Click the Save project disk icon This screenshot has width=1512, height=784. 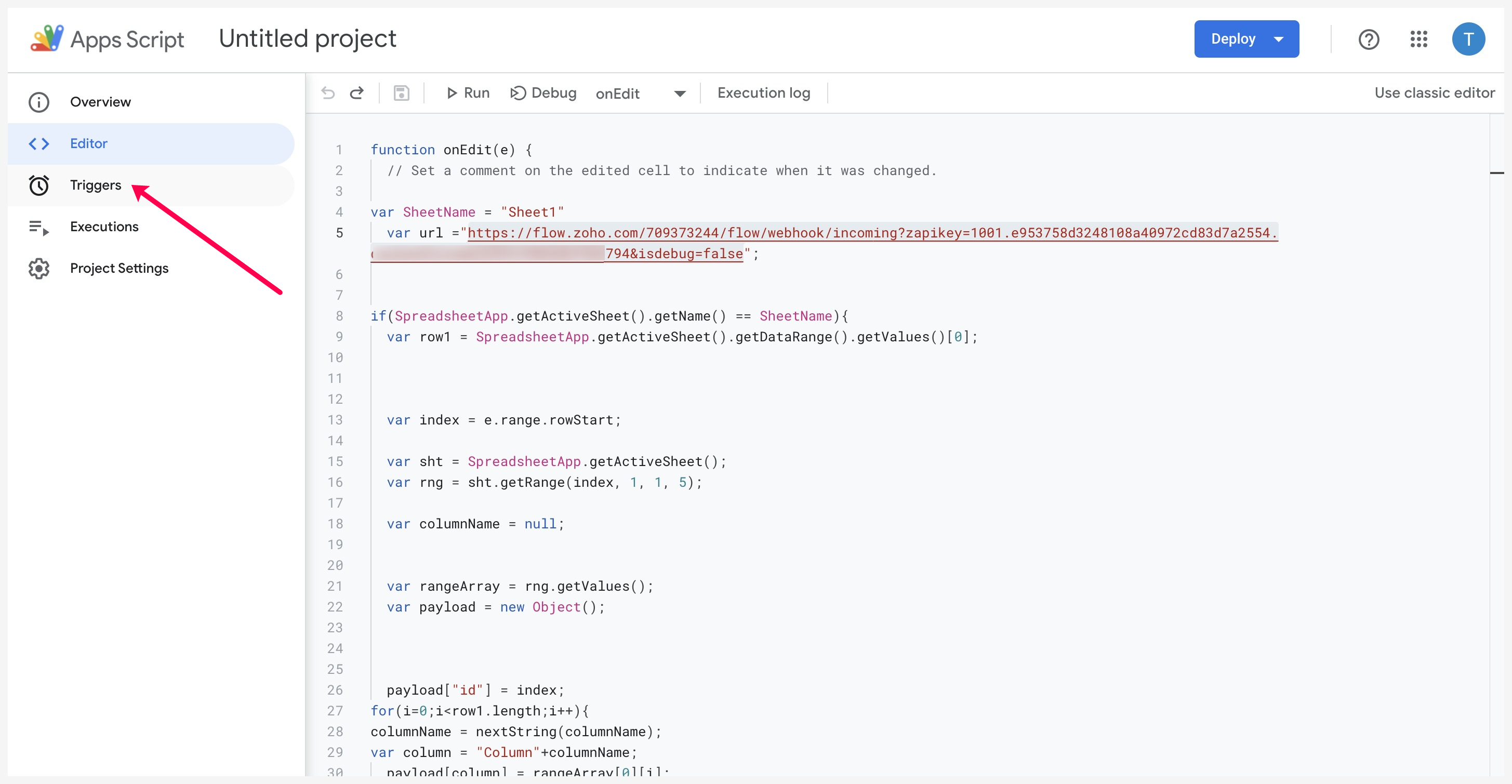(x=402, y=92)
